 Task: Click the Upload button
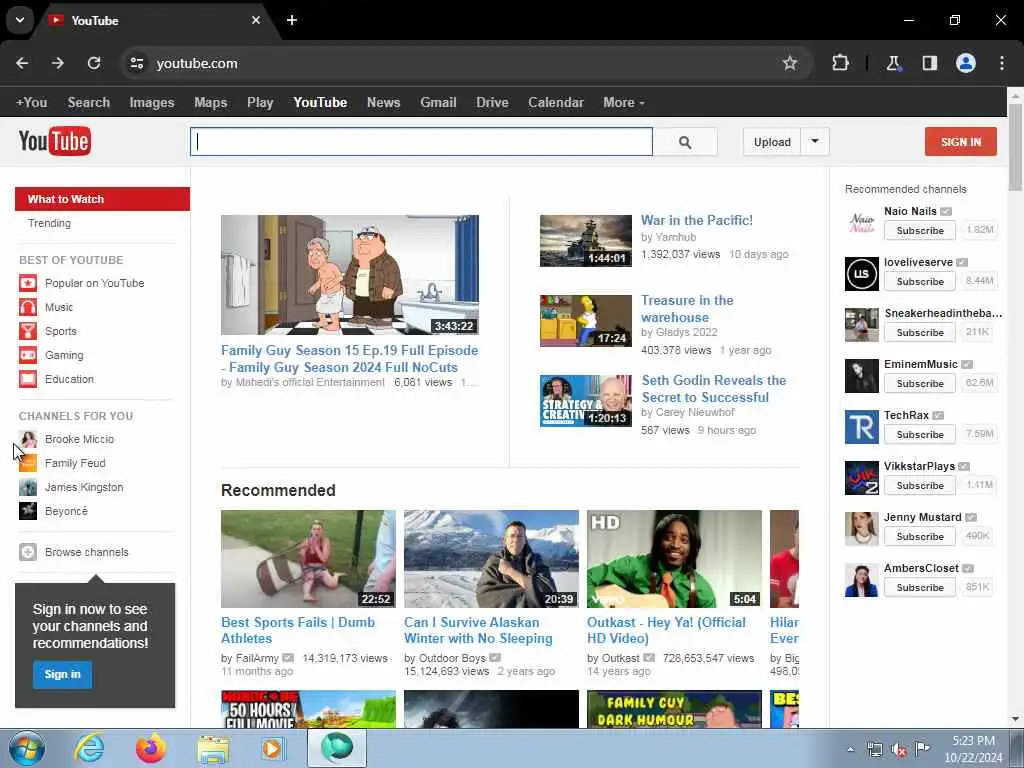pyautogui.click(x=772, y=142)
